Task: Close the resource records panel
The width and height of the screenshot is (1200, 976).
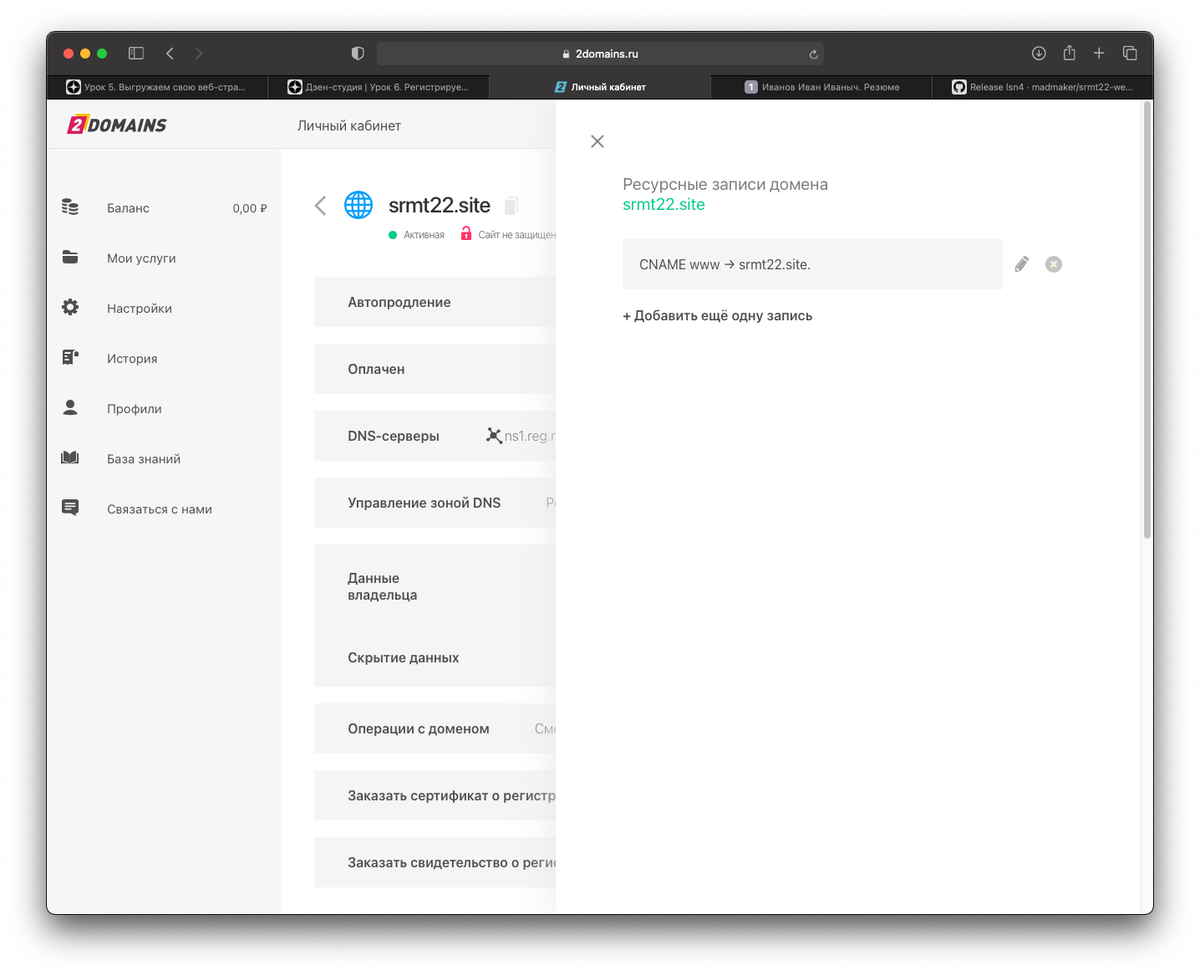Action: pos(597,142)
